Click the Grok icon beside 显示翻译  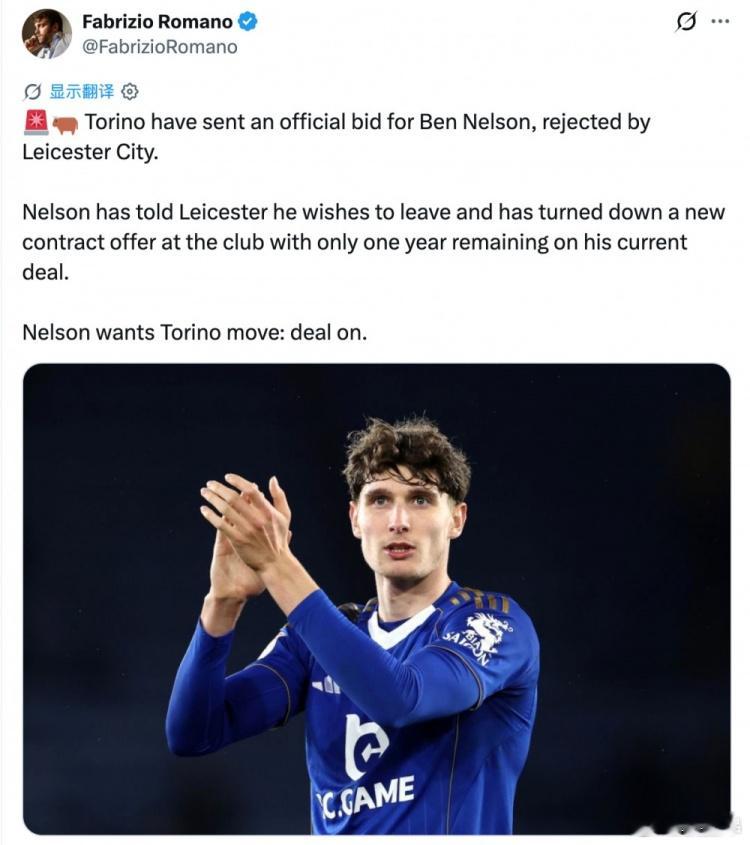click(32, 92)
